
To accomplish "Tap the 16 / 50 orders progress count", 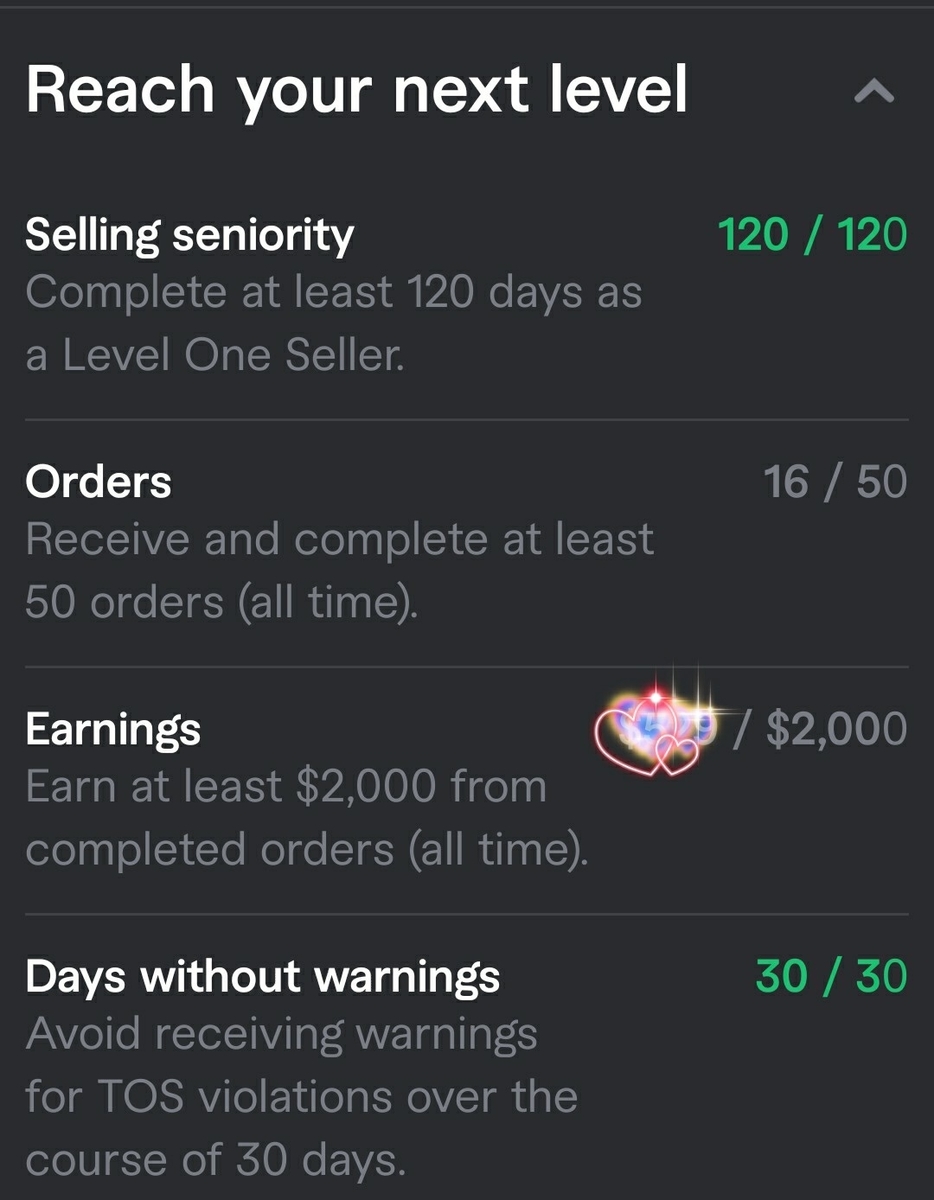I will (835, 482).
